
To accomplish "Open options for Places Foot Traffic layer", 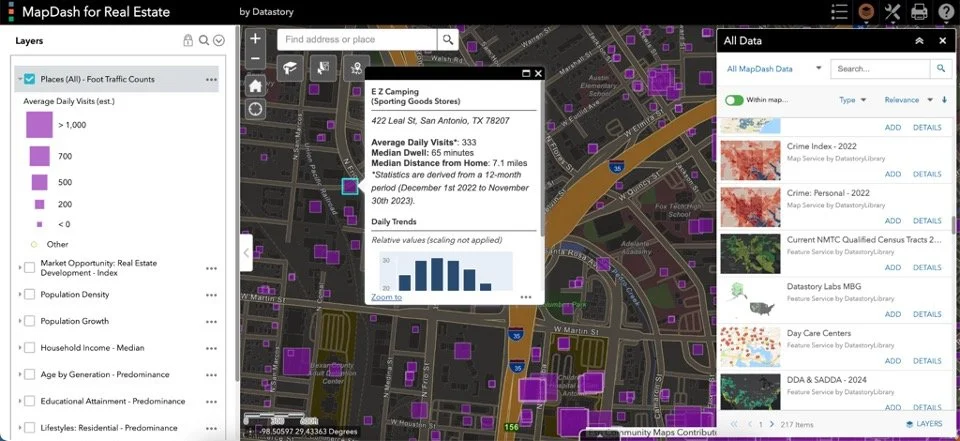I will pyautogui.click(x=212, y=80).
